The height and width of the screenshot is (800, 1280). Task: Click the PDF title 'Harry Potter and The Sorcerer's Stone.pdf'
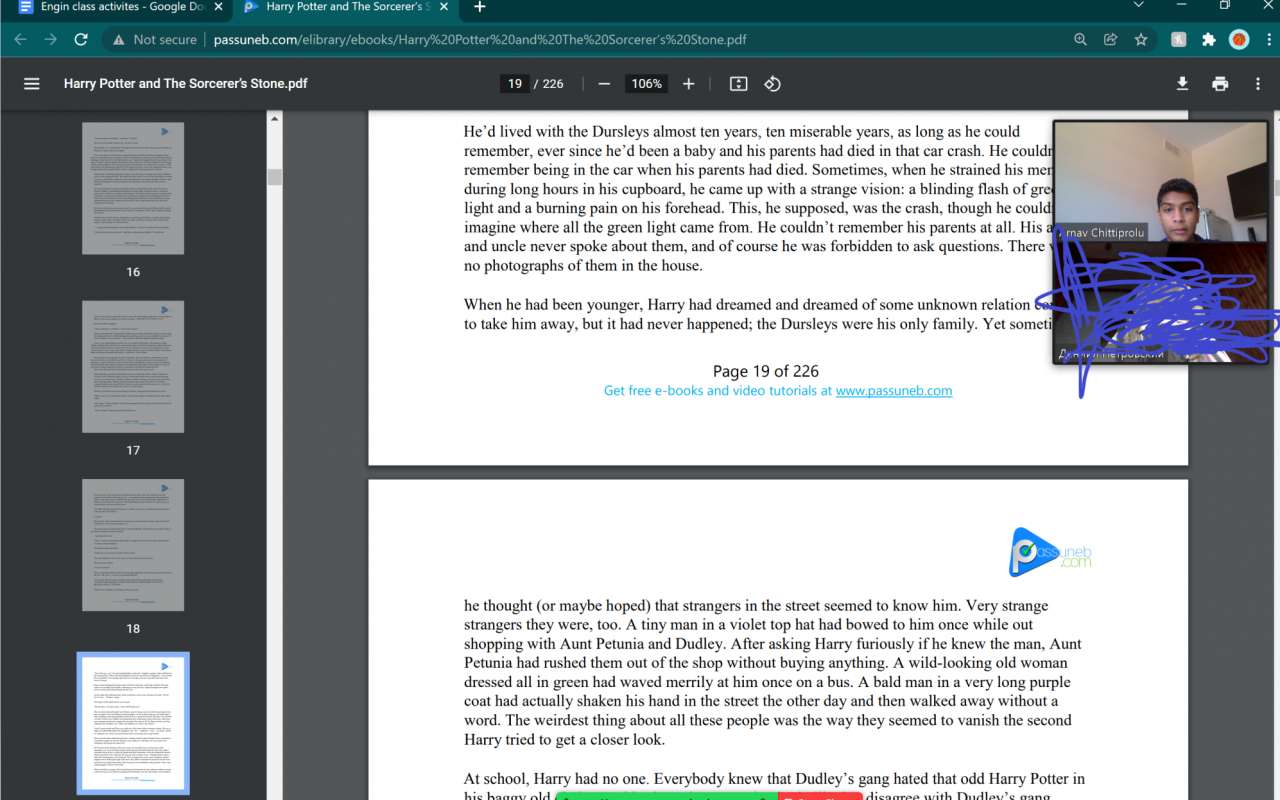pyautogui.click(x=186, y=84)
